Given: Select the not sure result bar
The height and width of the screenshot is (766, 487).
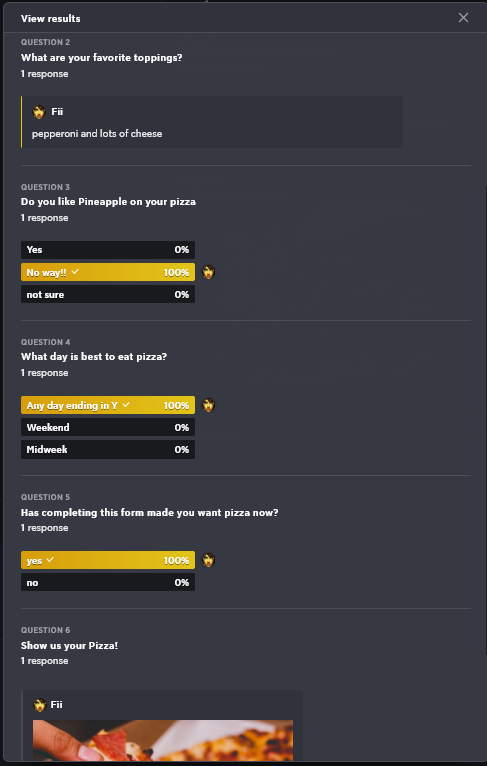Looking at the screenshot, I should 108,294.
